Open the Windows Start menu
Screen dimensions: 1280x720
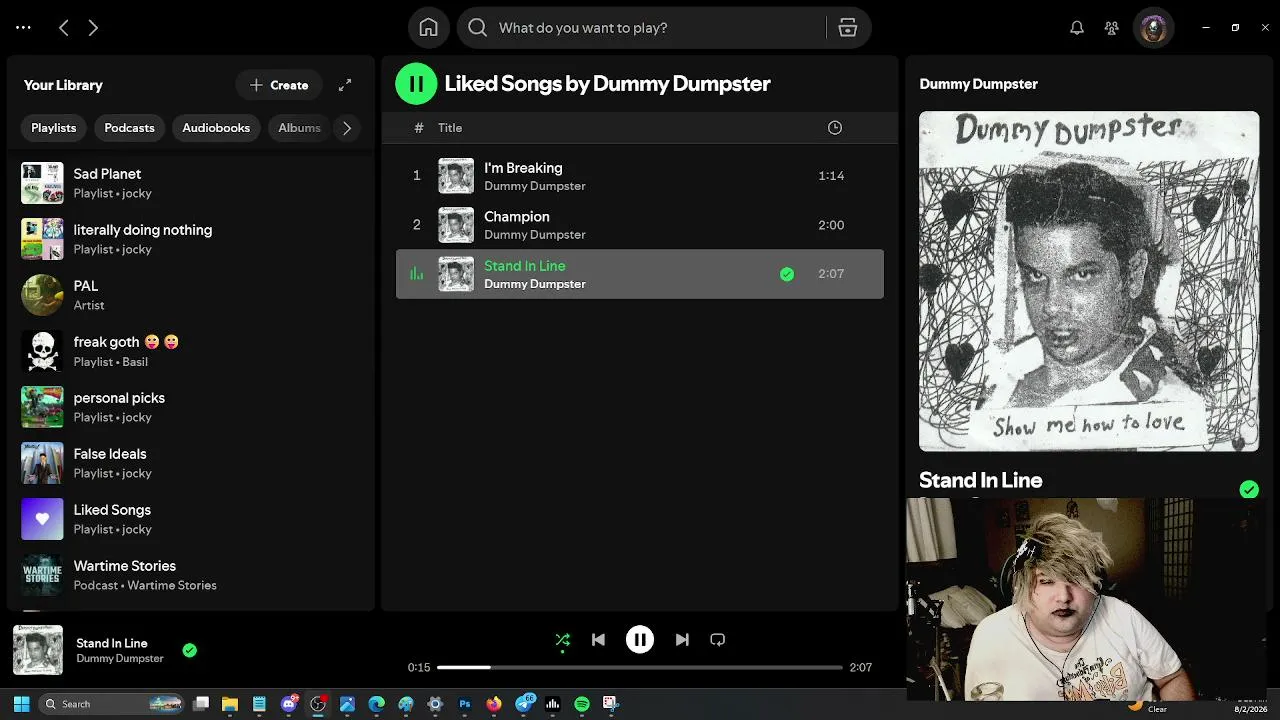(21, 704)
